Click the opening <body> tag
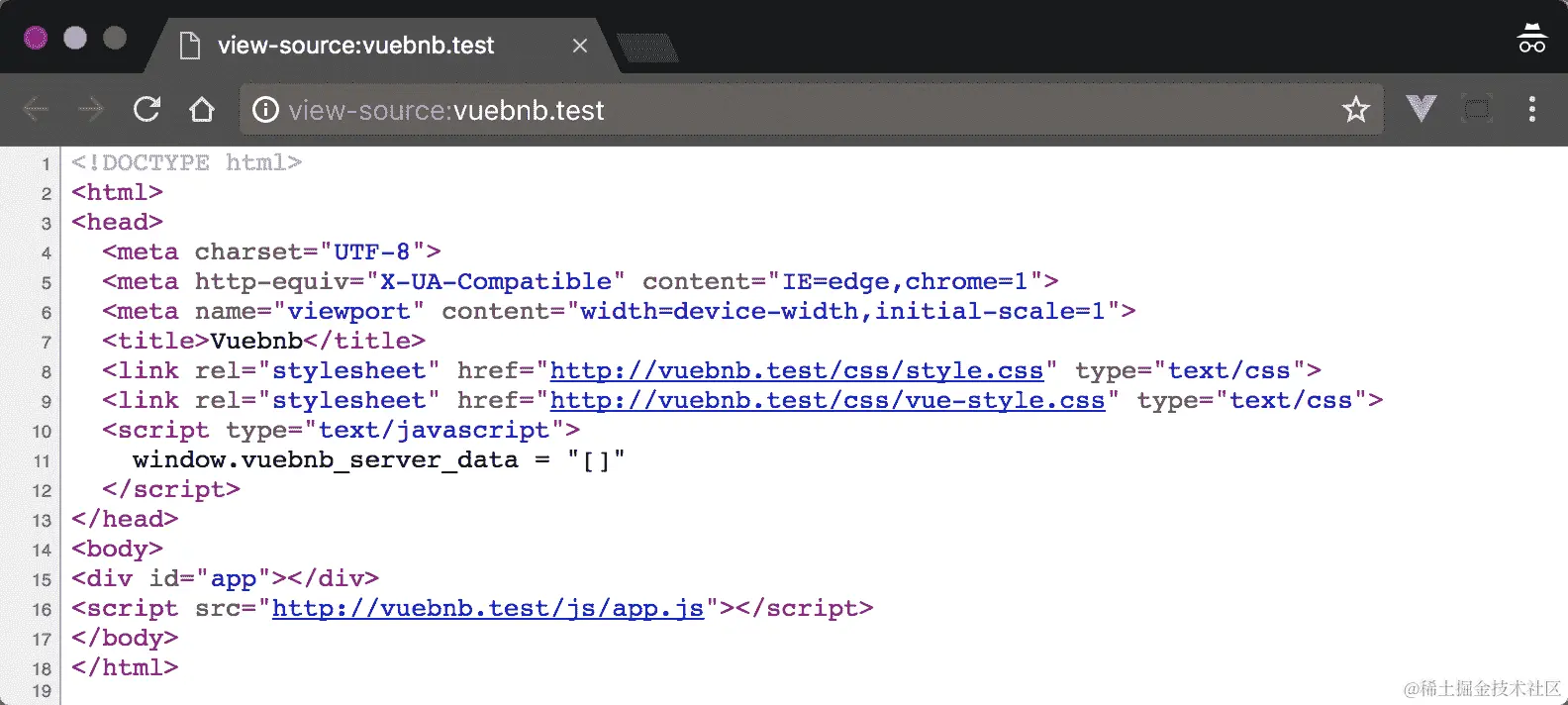The width and height of the screenshot is (1568, 705). pos(117,549)
